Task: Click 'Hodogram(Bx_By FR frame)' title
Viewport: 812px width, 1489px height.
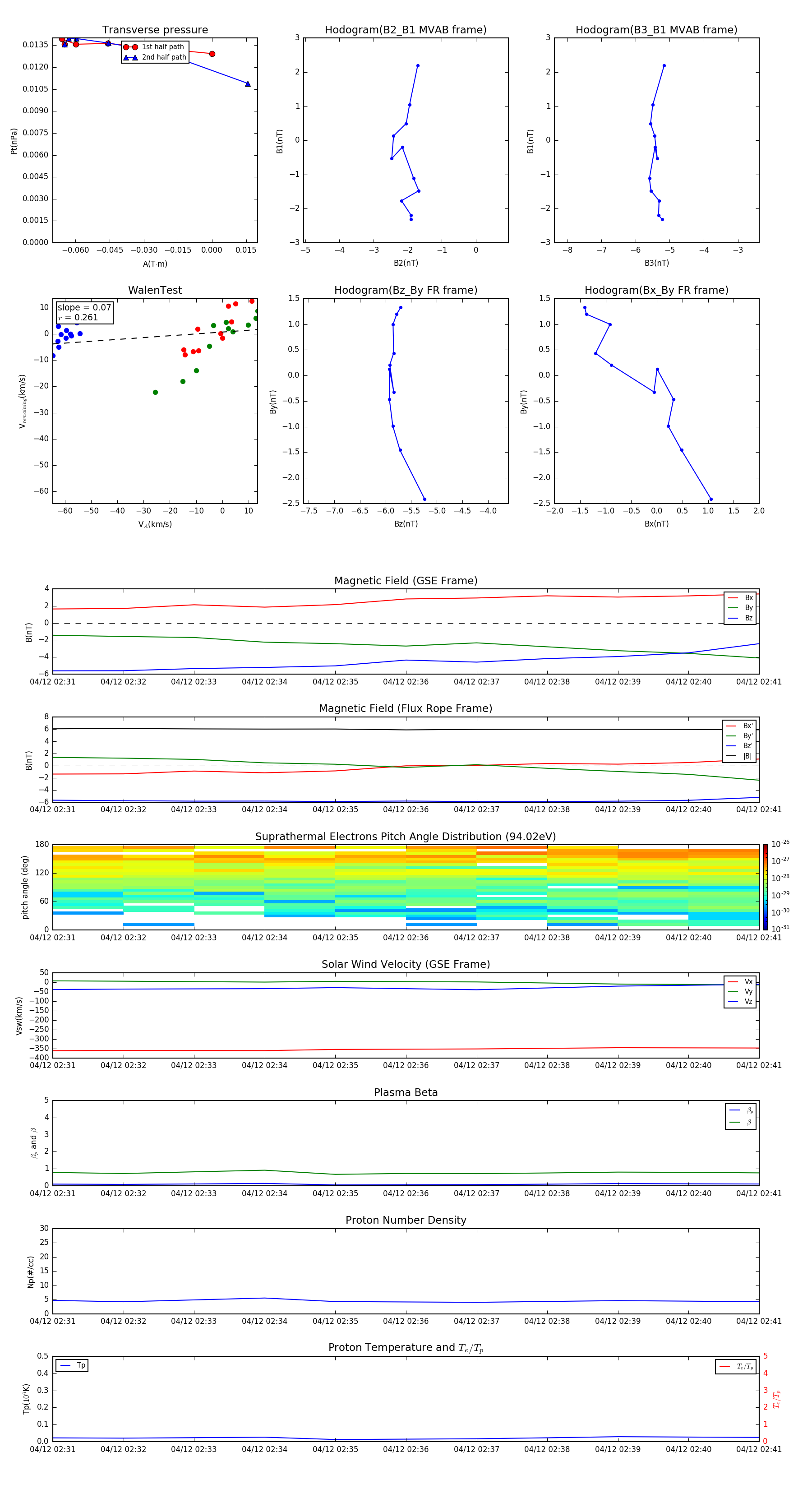Action: [656, 290]
